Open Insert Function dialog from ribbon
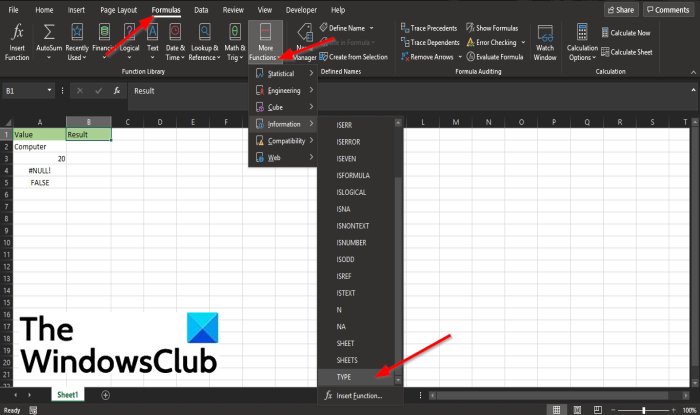700x415 pixels. coord(17,42)
